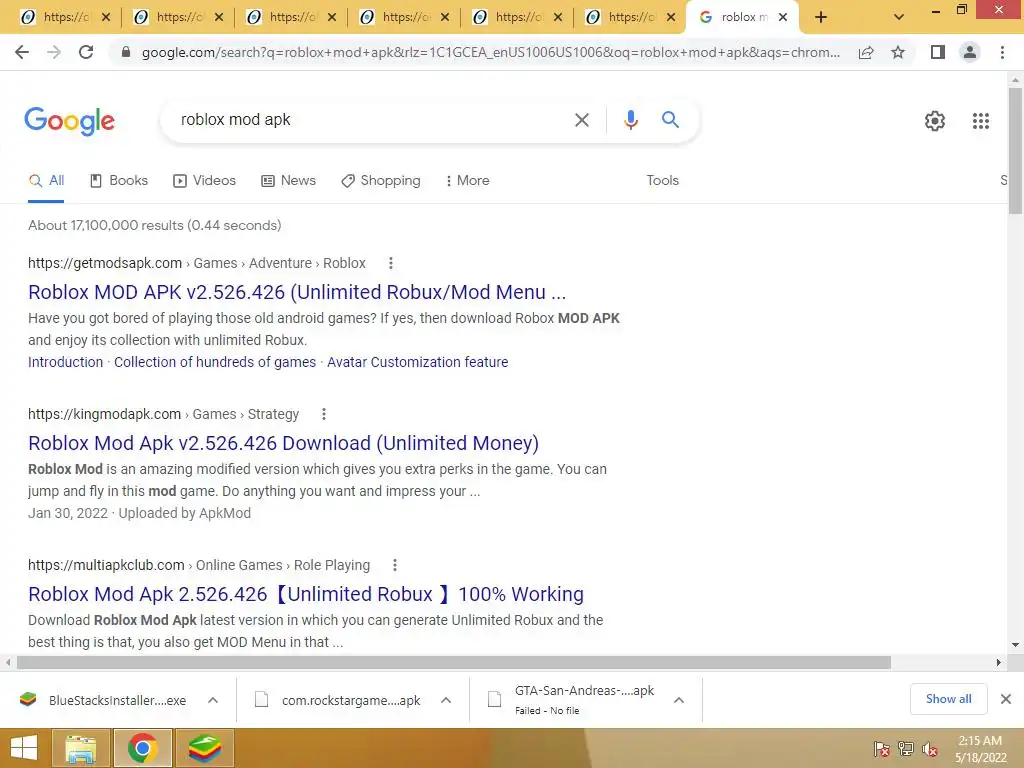This screenshot has width=1024, height=768.
Task: Click the Uploaded by ApkMod text
Action: pyautogui.click(x=185, y=513)
